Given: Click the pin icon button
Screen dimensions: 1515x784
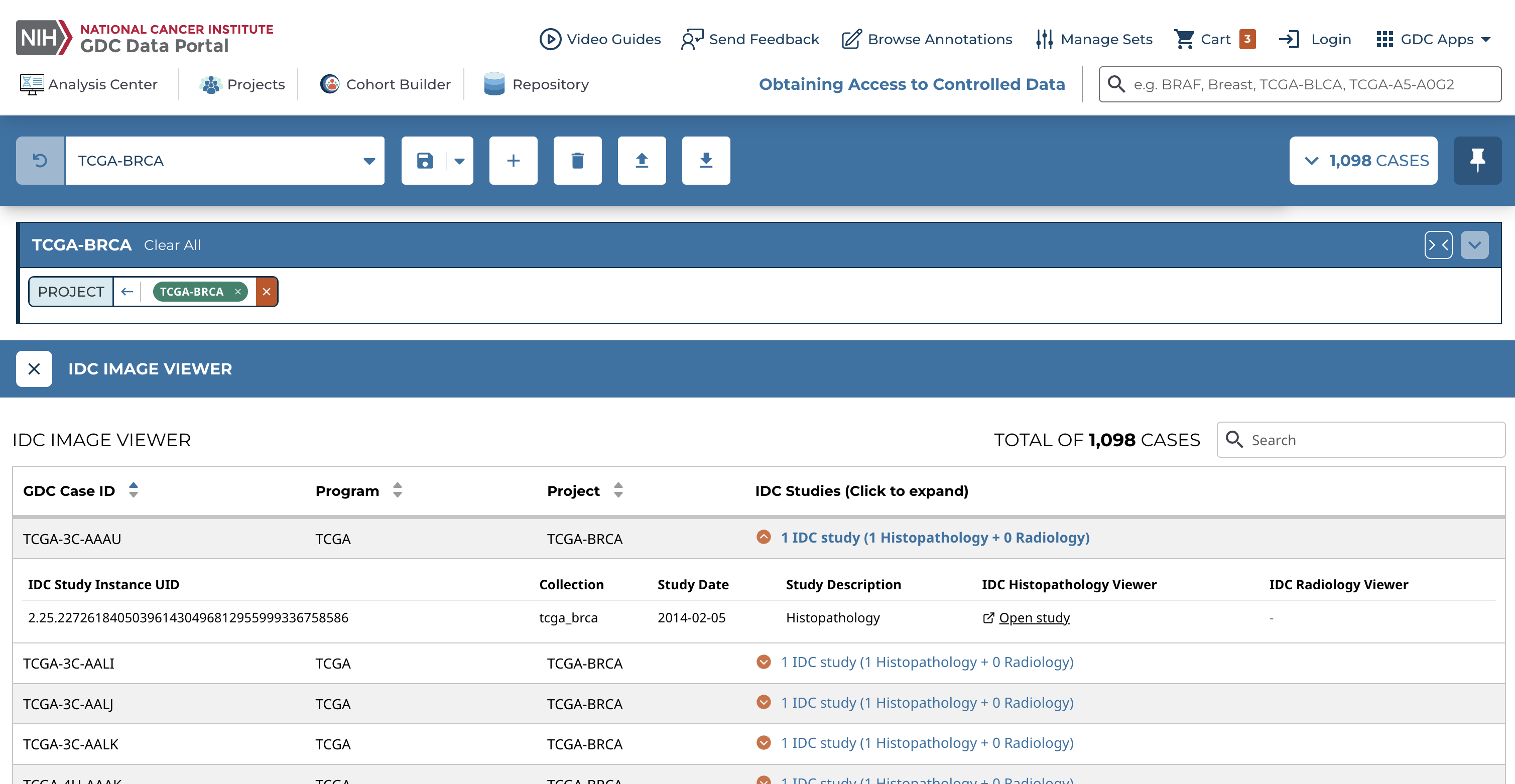Looking at the screenshot, I should click(1477, 161).
